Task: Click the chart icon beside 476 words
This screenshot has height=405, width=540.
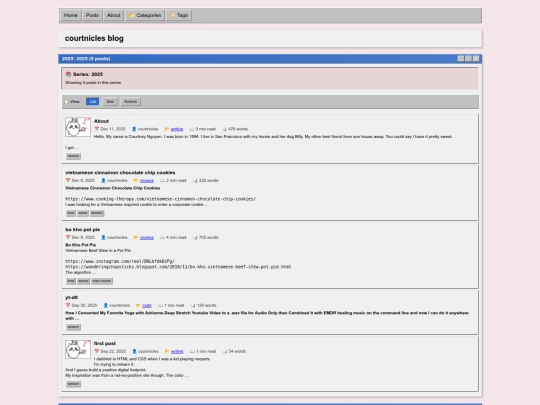Action: click(x=224, y=129)
